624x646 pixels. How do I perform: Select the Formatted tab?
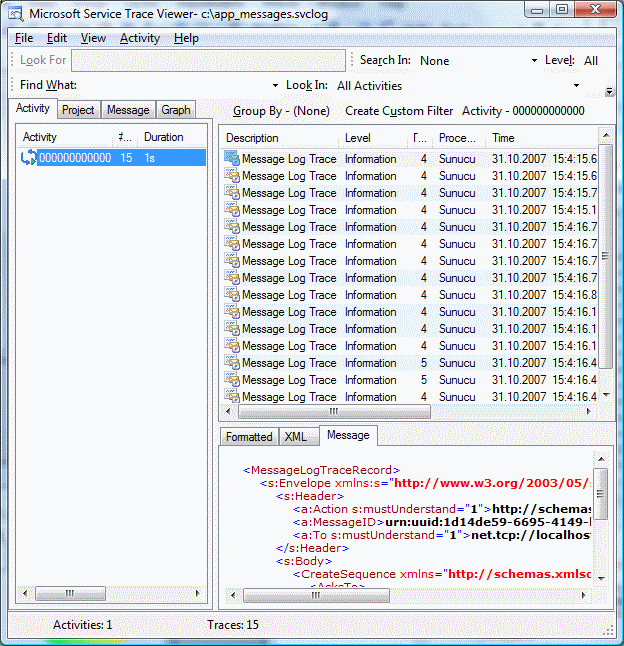click(x=249, y=437)
